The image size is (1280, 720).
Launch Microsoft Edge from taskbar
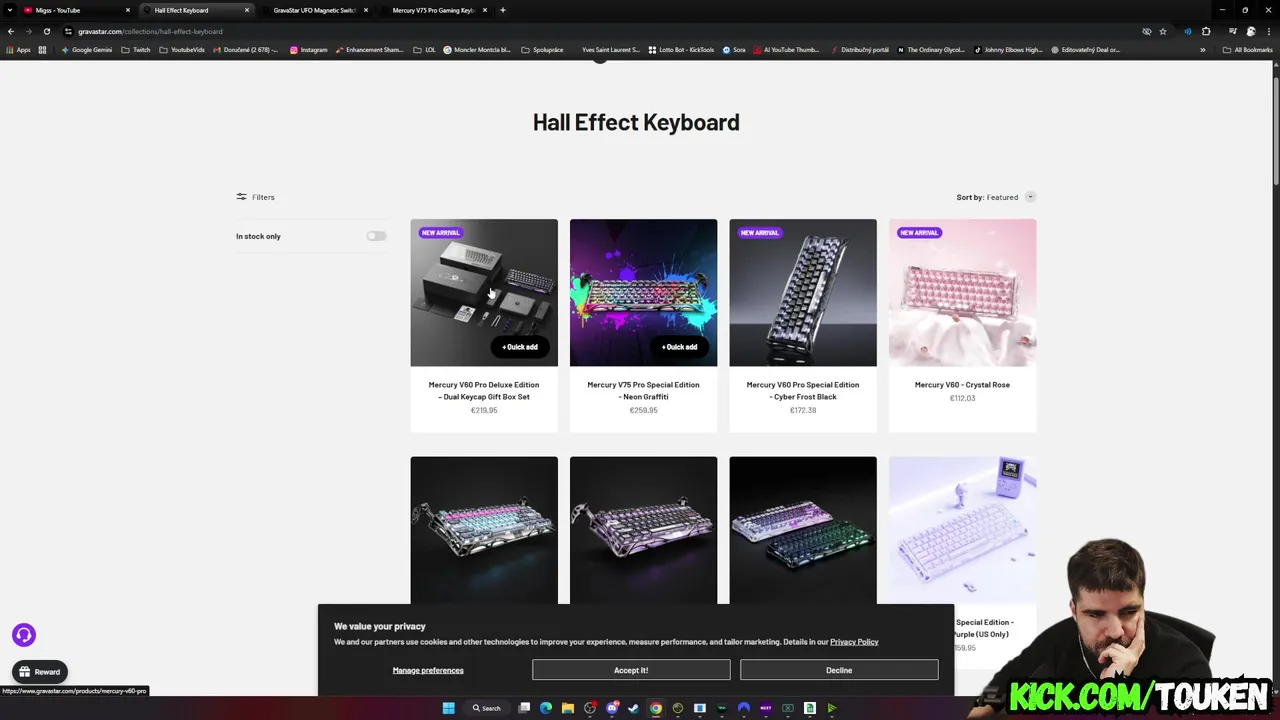coord(546,708)
